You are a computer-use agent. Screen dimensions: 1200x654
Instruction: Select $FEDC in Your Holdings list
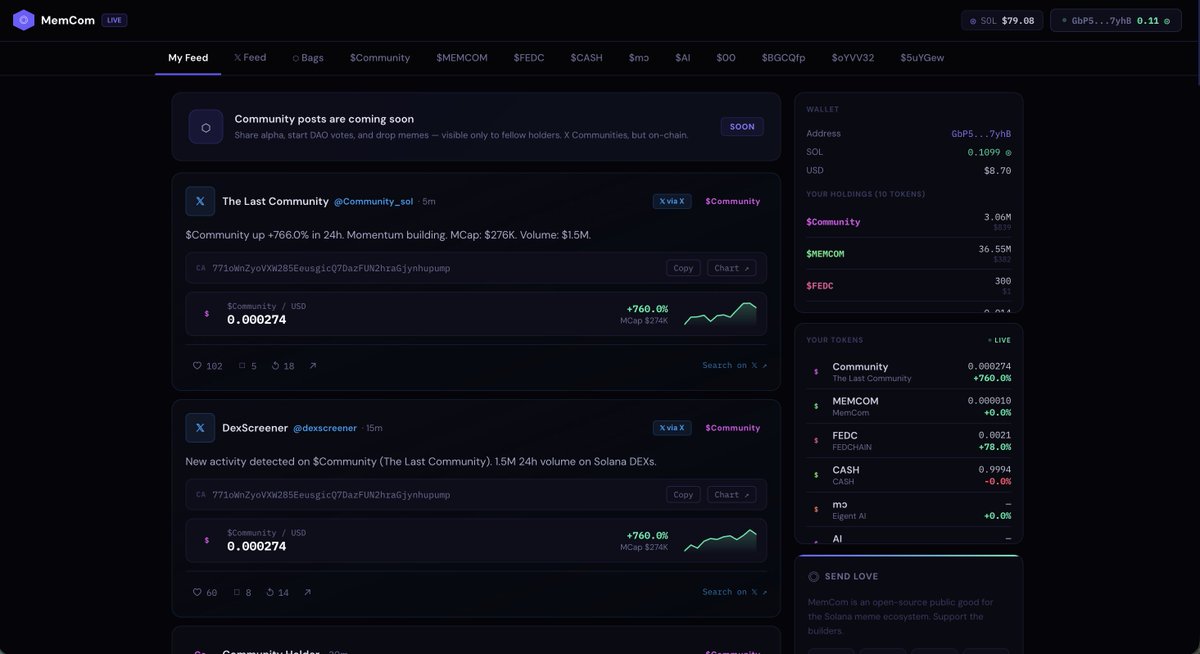908,286
